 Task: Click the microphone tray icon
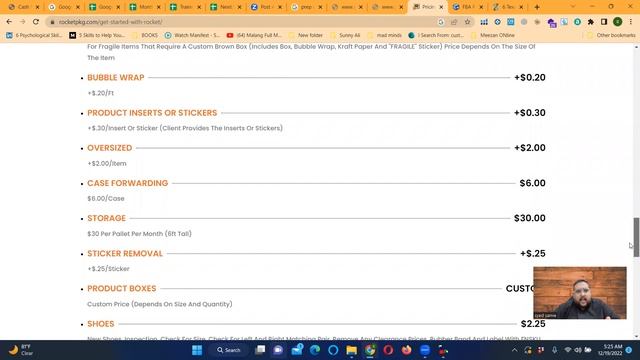pyautogui.click(x=554, y=350)
